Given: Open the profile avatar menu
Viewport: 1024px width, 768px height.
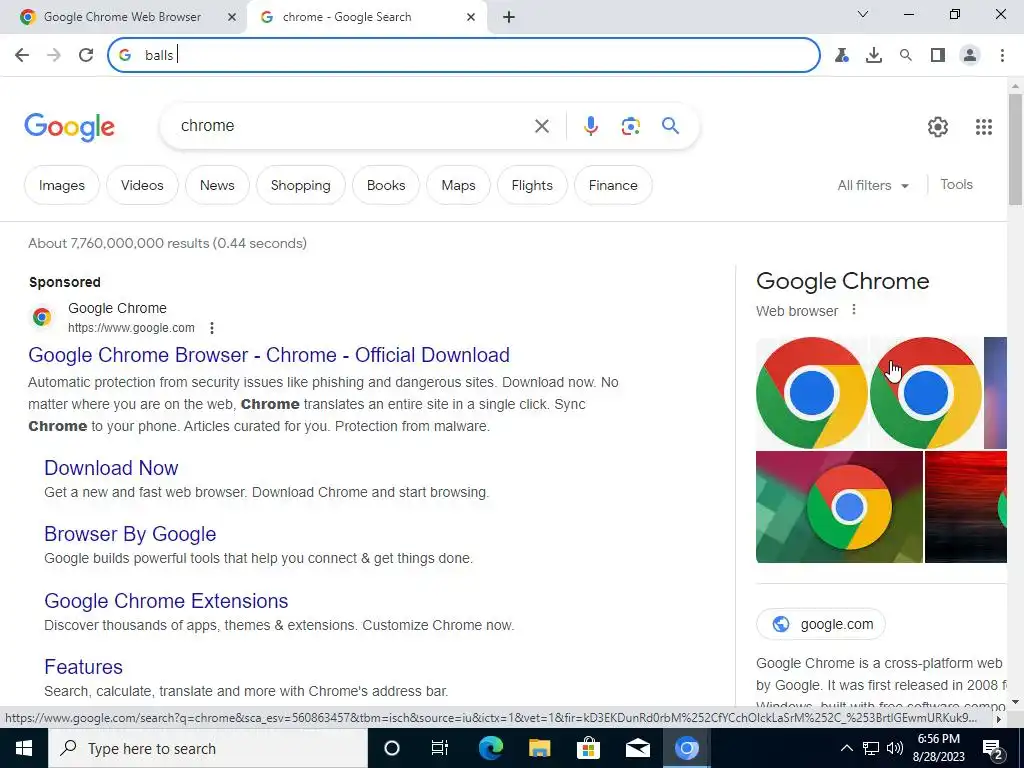Looking at the screenshot, I should tap(970, 56).
